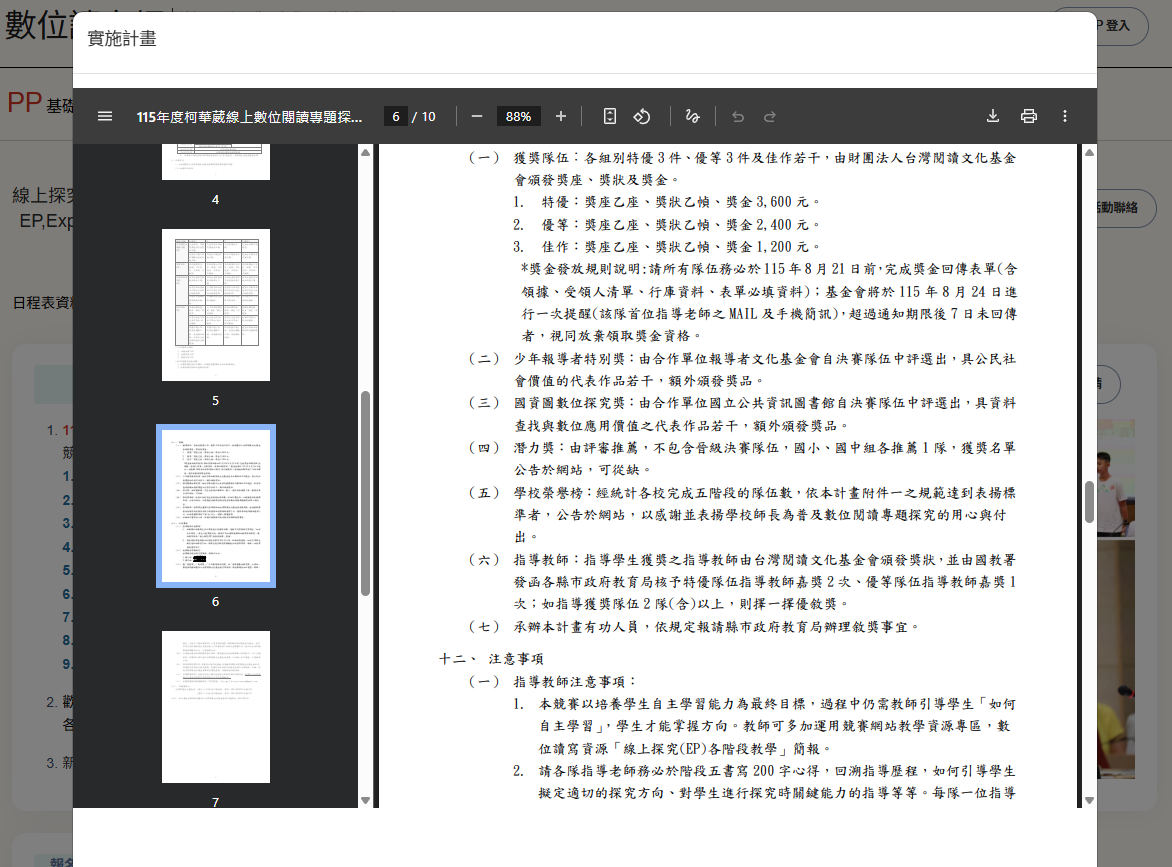Rotate the document counterclockwise
1172x867 pixels.
(642, 116)
